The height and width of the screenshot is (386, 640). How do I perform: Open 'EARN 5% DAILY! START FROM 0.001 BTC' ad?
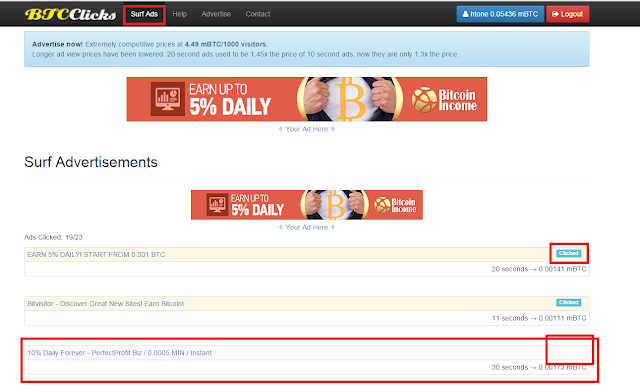coord(96,255)
